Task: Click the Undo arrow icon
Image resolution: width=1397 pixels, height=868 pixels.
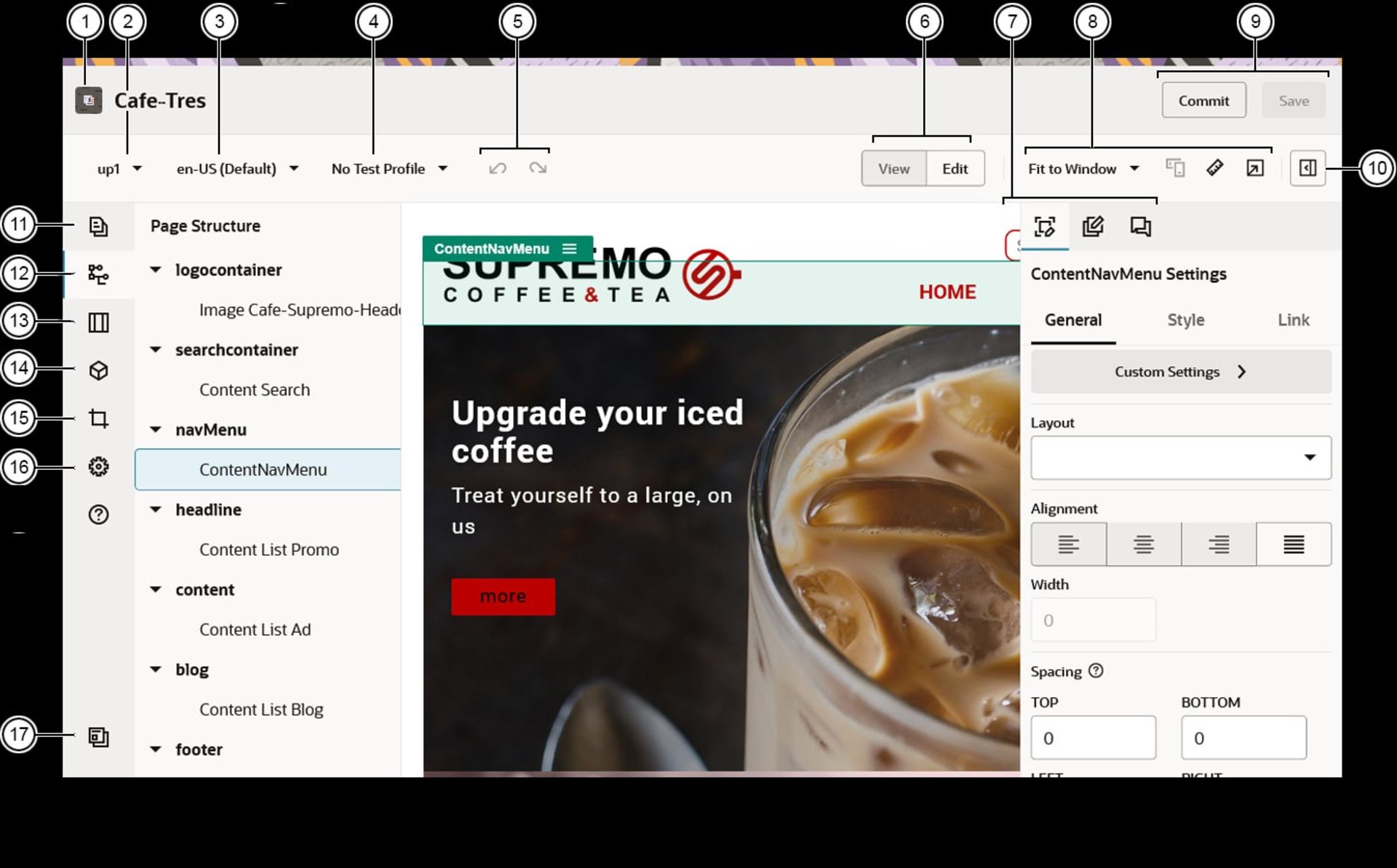Action: coord(498,168)
